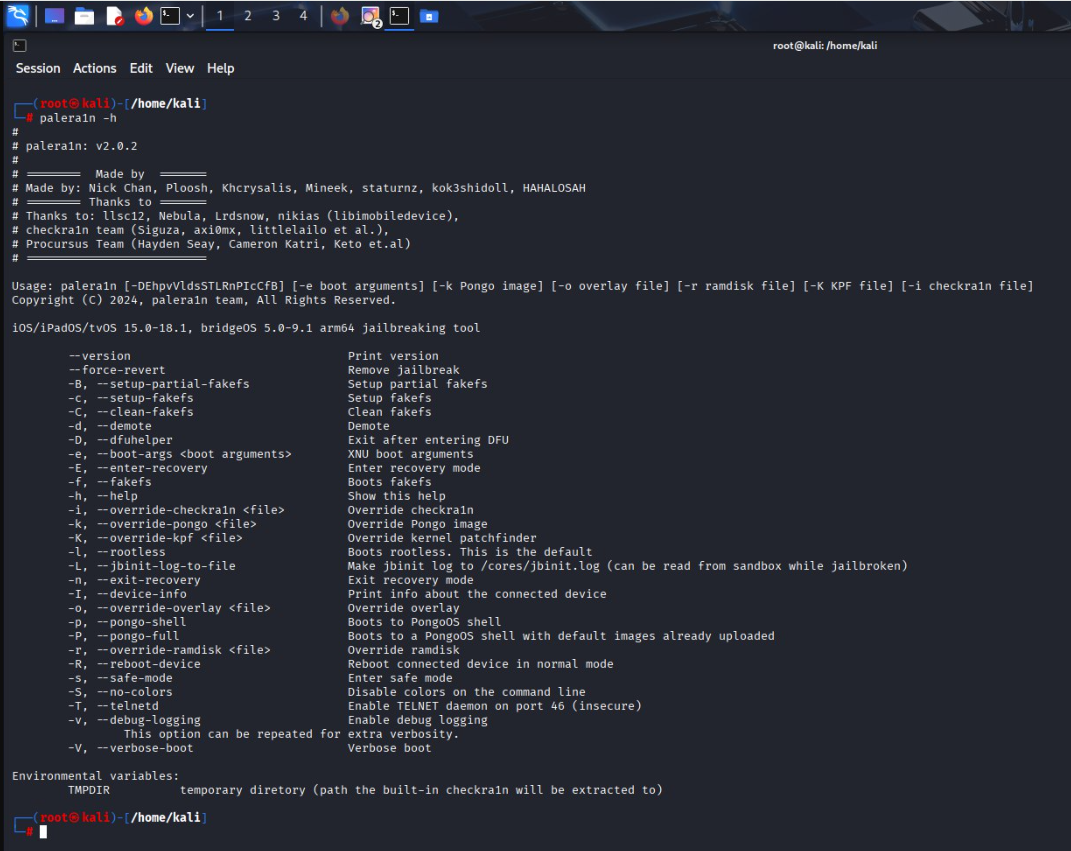The width and height of the screenshot is (1071, 851).
Task: Focus the active terminal taskbar item
Action: 400,16
